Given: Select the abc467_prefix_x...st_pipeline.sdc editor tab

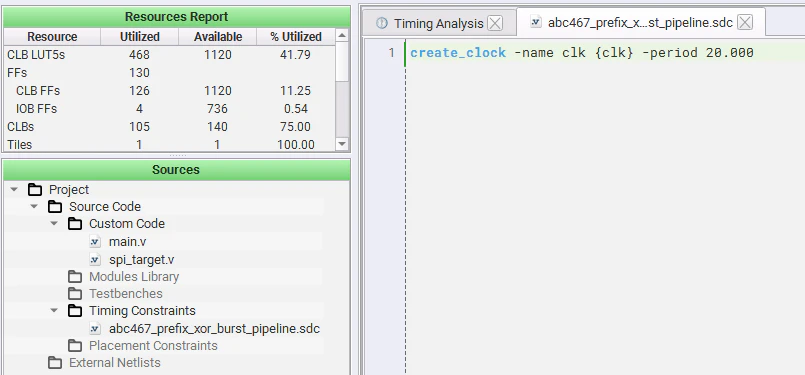Looking at the screenshot, I should (x=640, y=23).
